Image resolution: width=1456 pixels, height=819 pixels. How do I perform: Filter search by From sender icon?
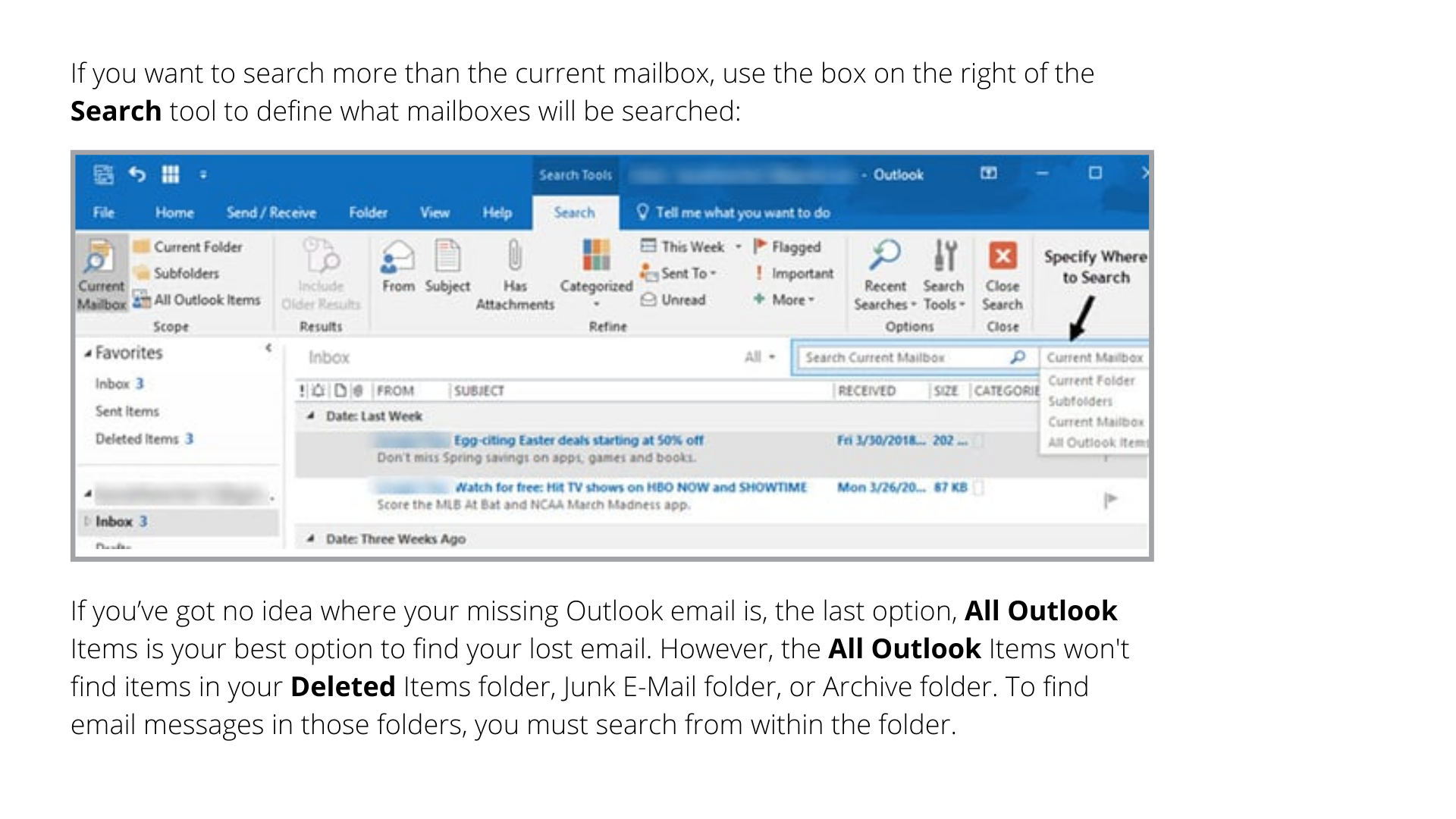click(x=398, y=256)
